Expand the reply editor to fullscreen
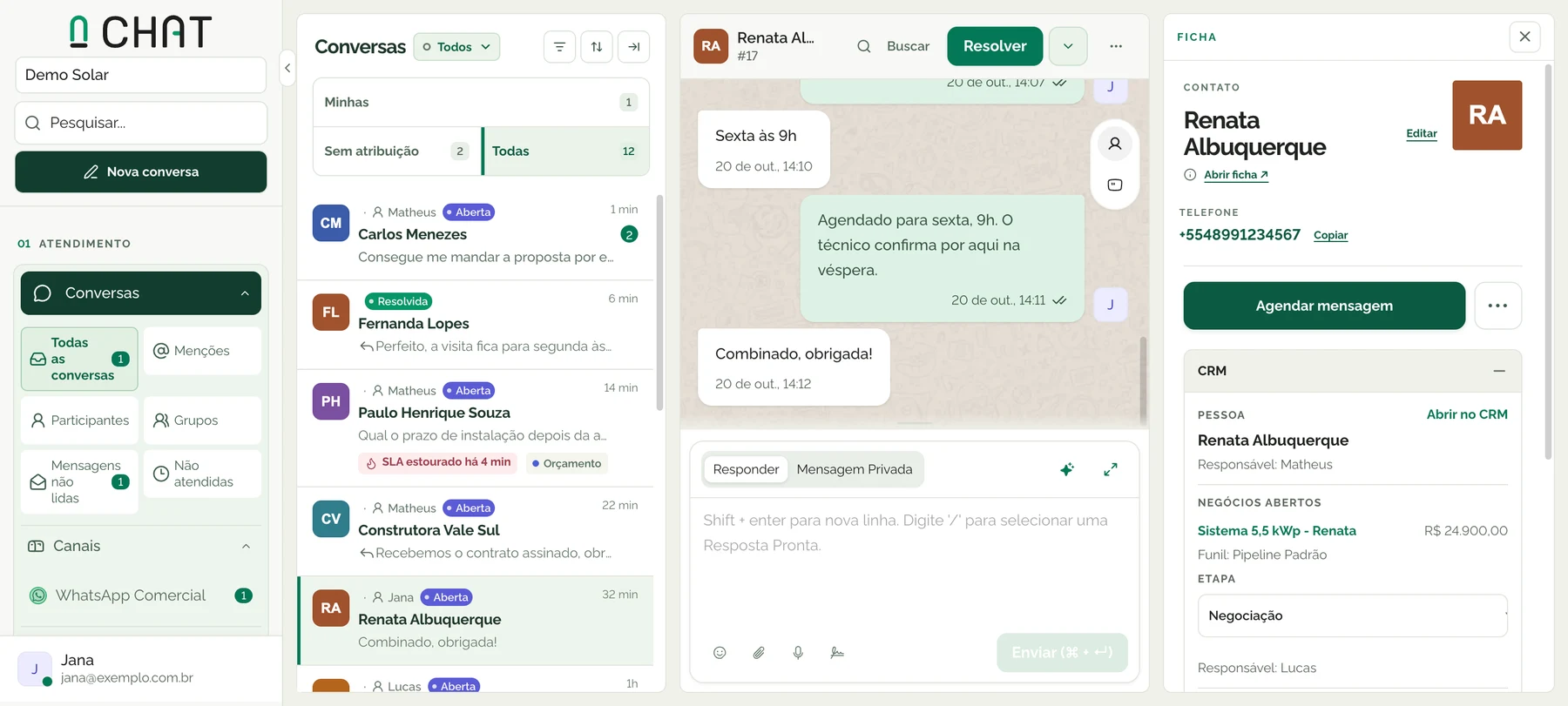The height and width of the screenshot is (706, 1568). 1111,470
